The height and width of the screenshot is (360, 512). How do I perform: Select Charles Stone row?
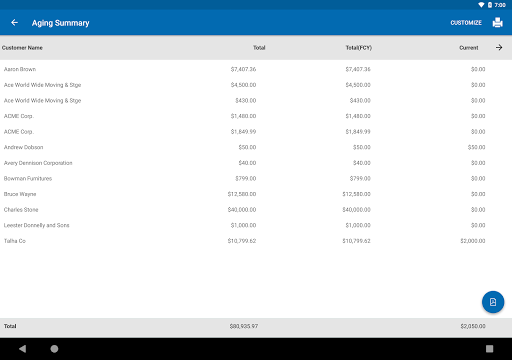pos(256,210)
